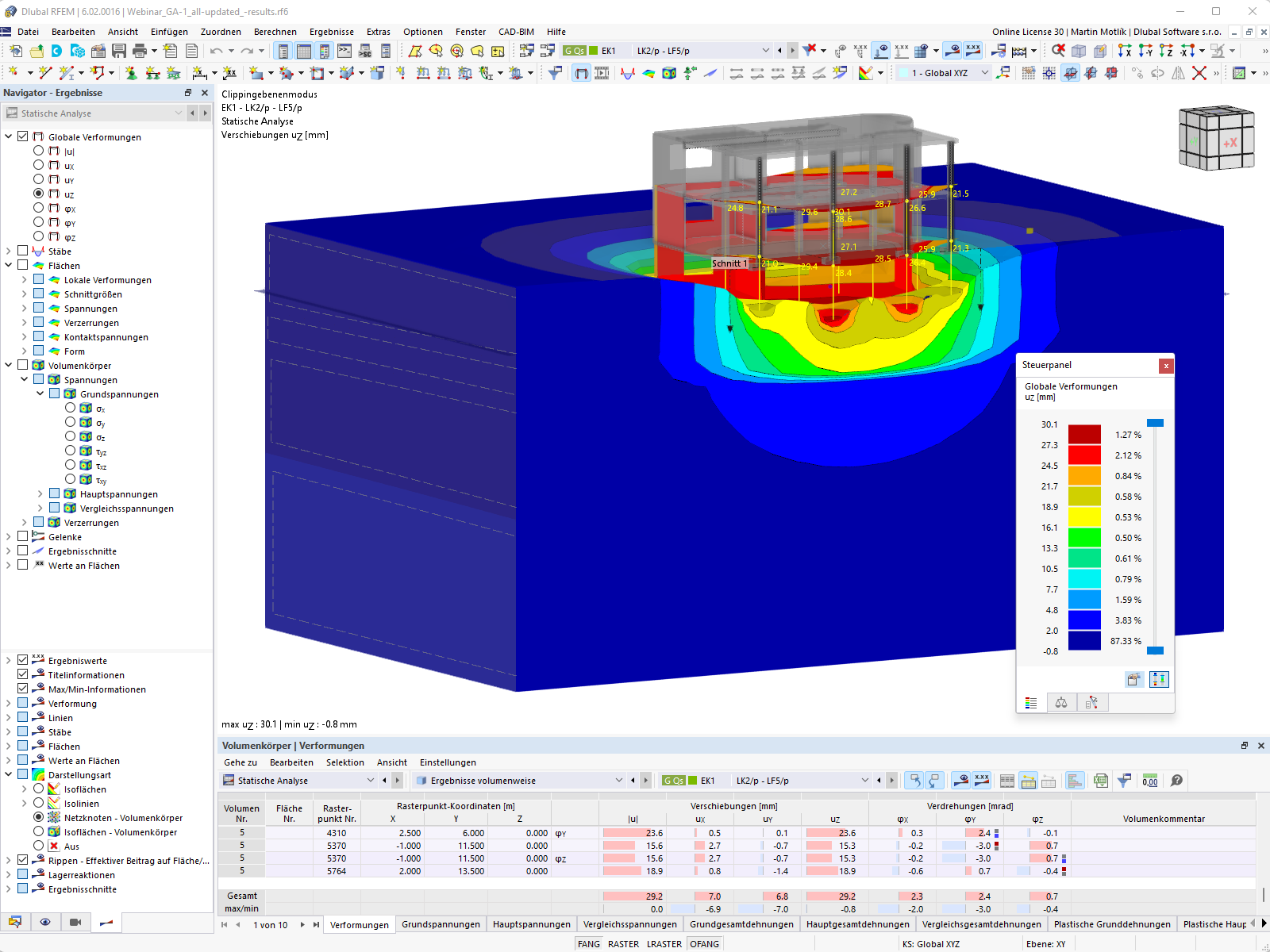1270x952 pixels.
Task: Enable the Stäbe results checkbox
Action: (22, 251)
